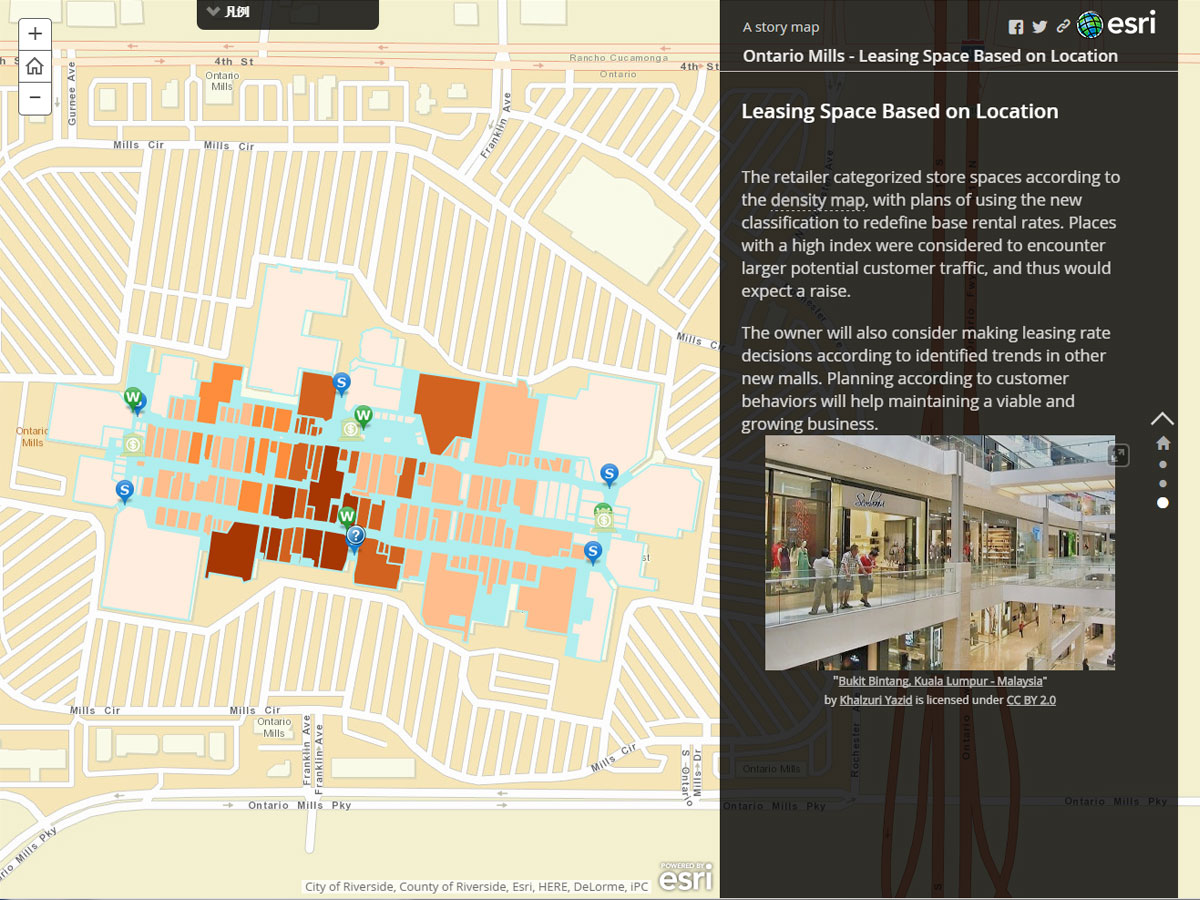
Task: Go to story home section icon
Action: [1162, 443]
